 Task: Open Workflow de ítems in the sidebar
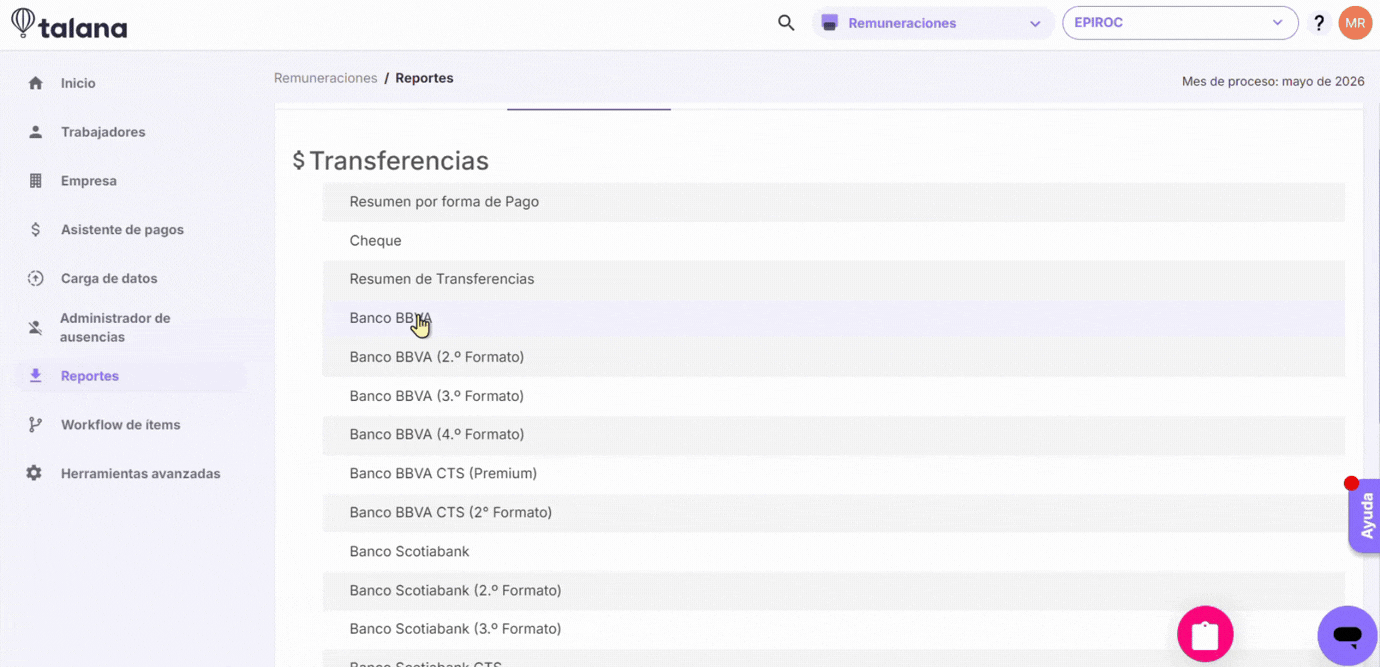[121, 425]
